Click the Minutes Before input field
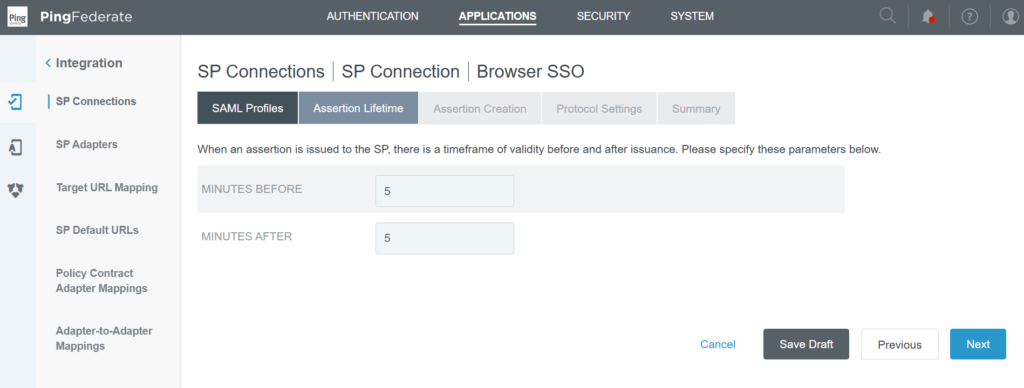Image resolution: width=1024 pixels, height=388 pixels. click(x=444, y=191)
